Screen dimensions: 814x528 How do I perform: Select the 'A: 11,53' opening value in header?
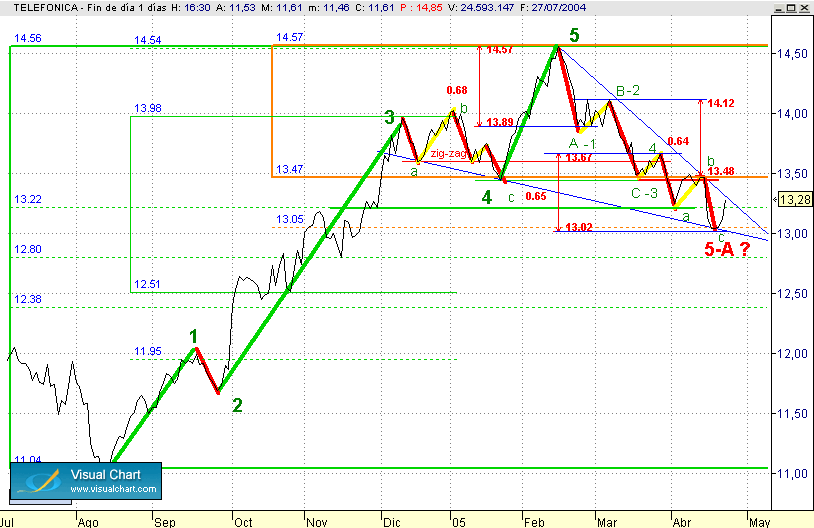(235, 8)
